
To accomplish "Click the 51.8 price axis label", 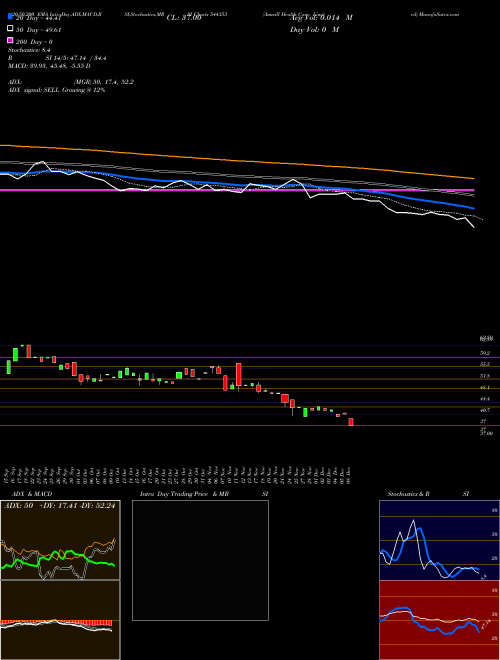I will 484,376.
